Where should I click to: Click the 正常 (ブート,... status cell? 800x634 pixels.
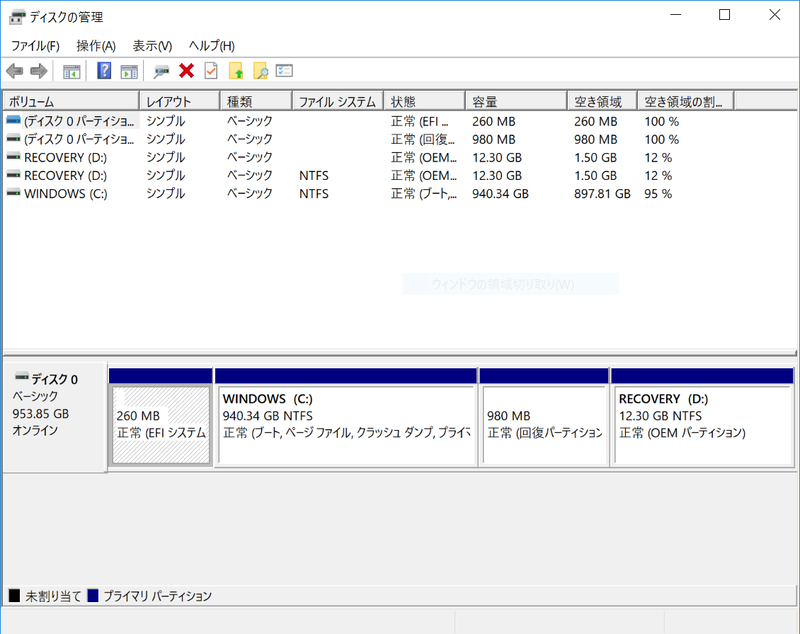[x=424, y=194]
